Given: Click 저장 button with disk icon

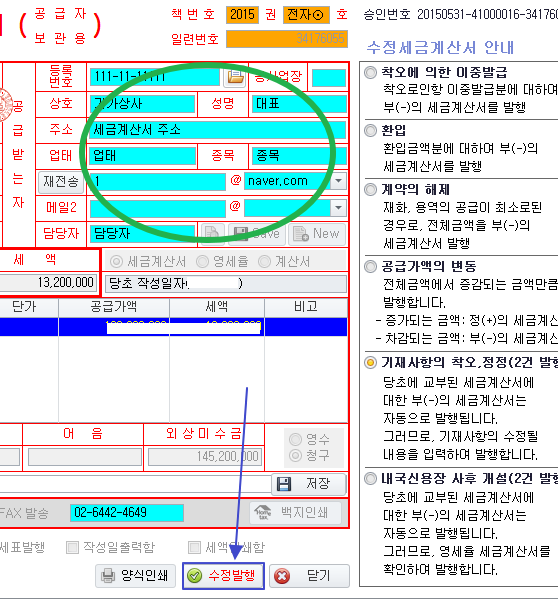Looking at the screenshot, I should pos(309,484).
